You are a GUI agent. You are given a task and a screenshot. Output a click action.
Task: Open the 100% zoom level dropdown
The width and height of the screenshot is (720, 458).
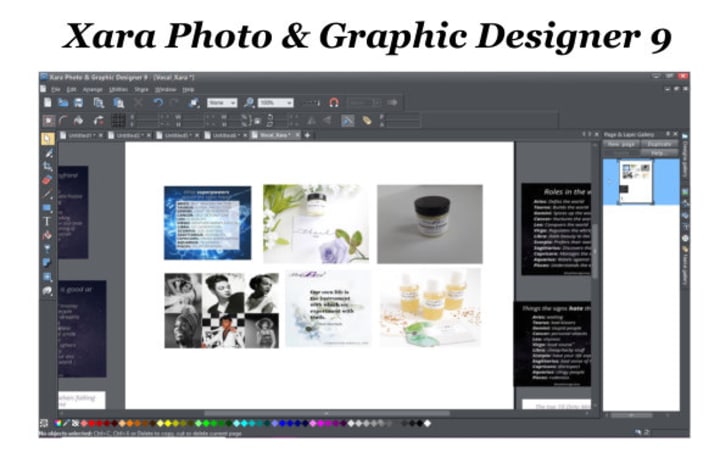pos(276,103)
